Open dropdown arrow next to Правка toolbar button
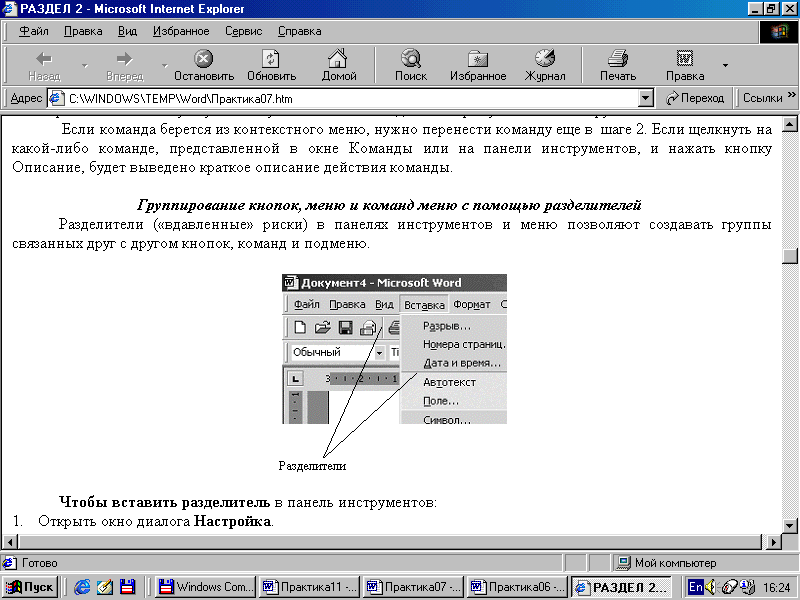Viewport: 800px width, 600px height. (x=725, y=65)
